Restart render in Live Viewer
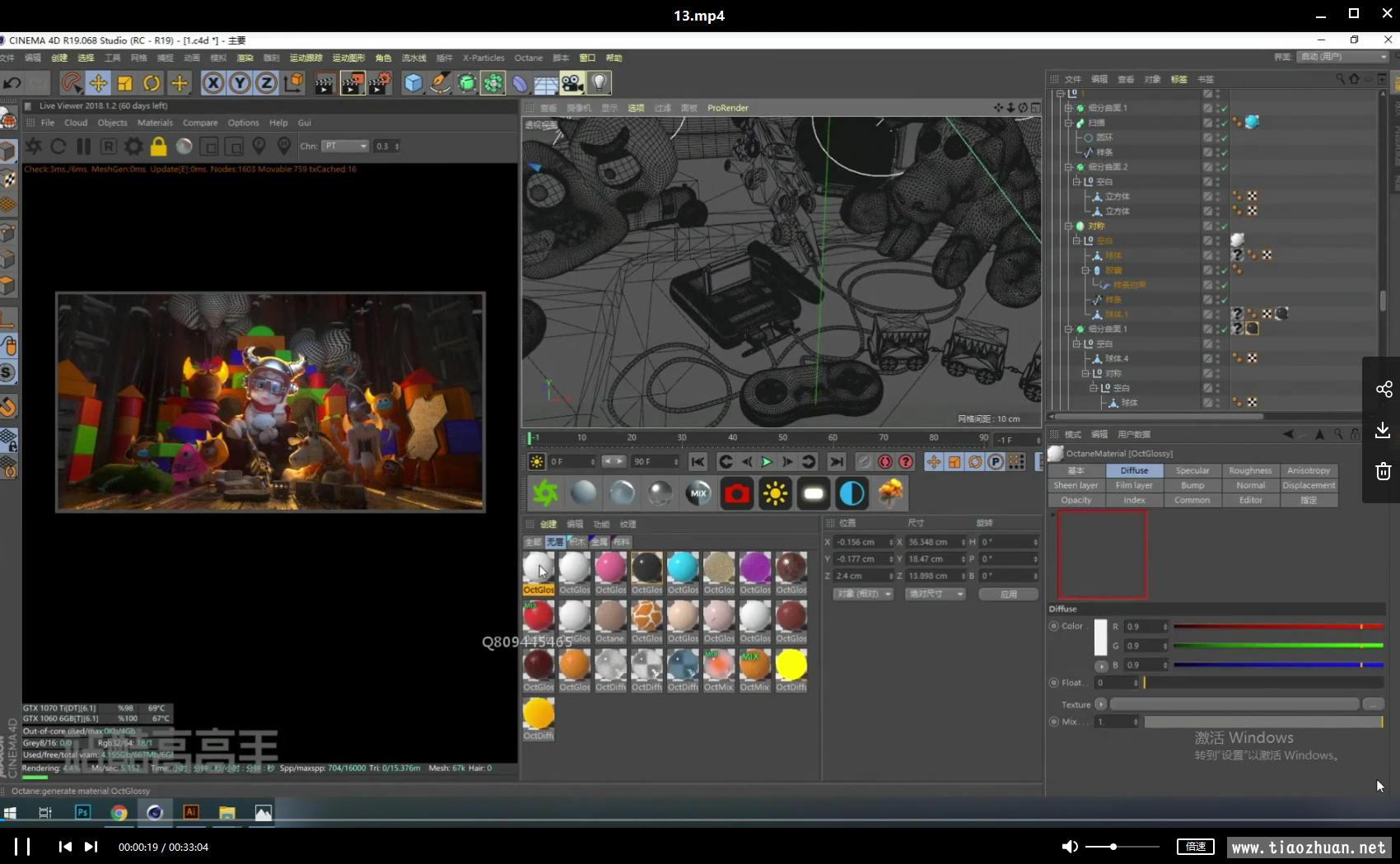The image size is (1400, 864). 58,147
